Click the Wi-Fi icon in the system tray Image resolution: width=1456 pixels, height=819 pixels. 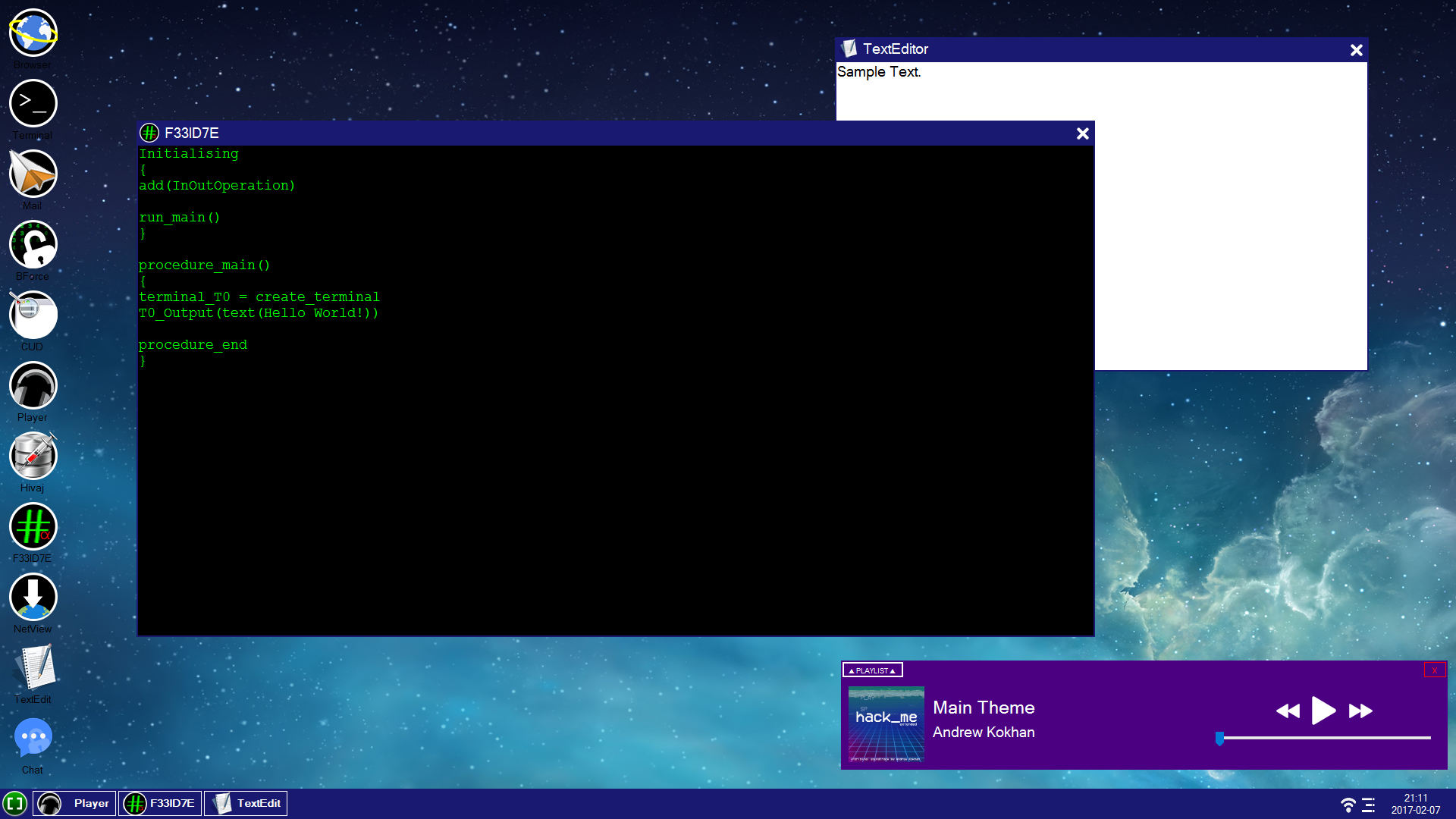[1348, 803]
